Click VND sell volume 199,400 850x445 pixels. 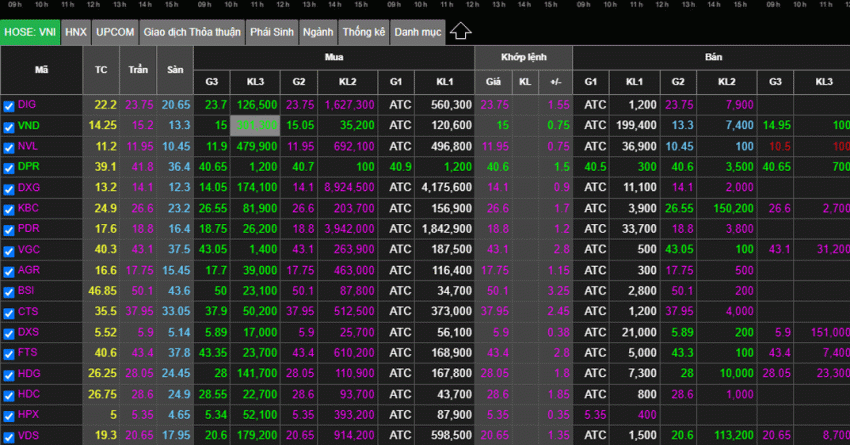636,126
